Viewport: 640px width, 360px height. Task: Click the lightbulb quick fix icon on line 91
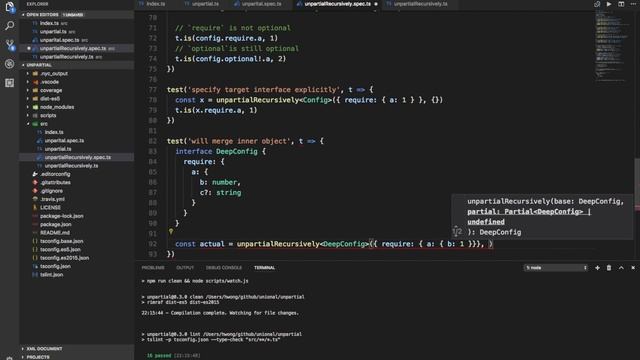tap(171, 232)
